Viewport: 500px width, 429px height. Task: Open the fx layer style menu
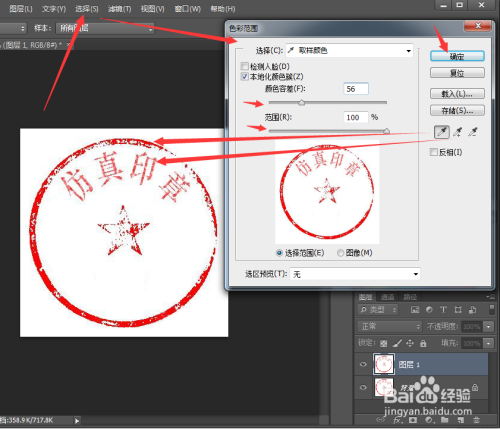pos(397,420)
